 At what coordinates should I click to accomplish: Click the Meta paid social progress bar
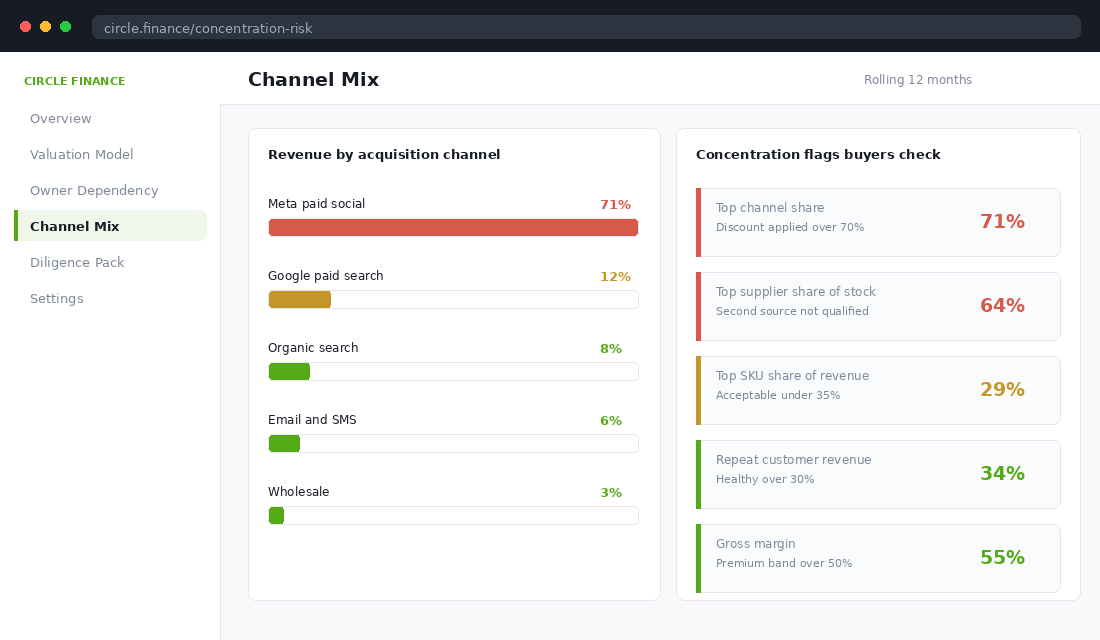point(453,227)
